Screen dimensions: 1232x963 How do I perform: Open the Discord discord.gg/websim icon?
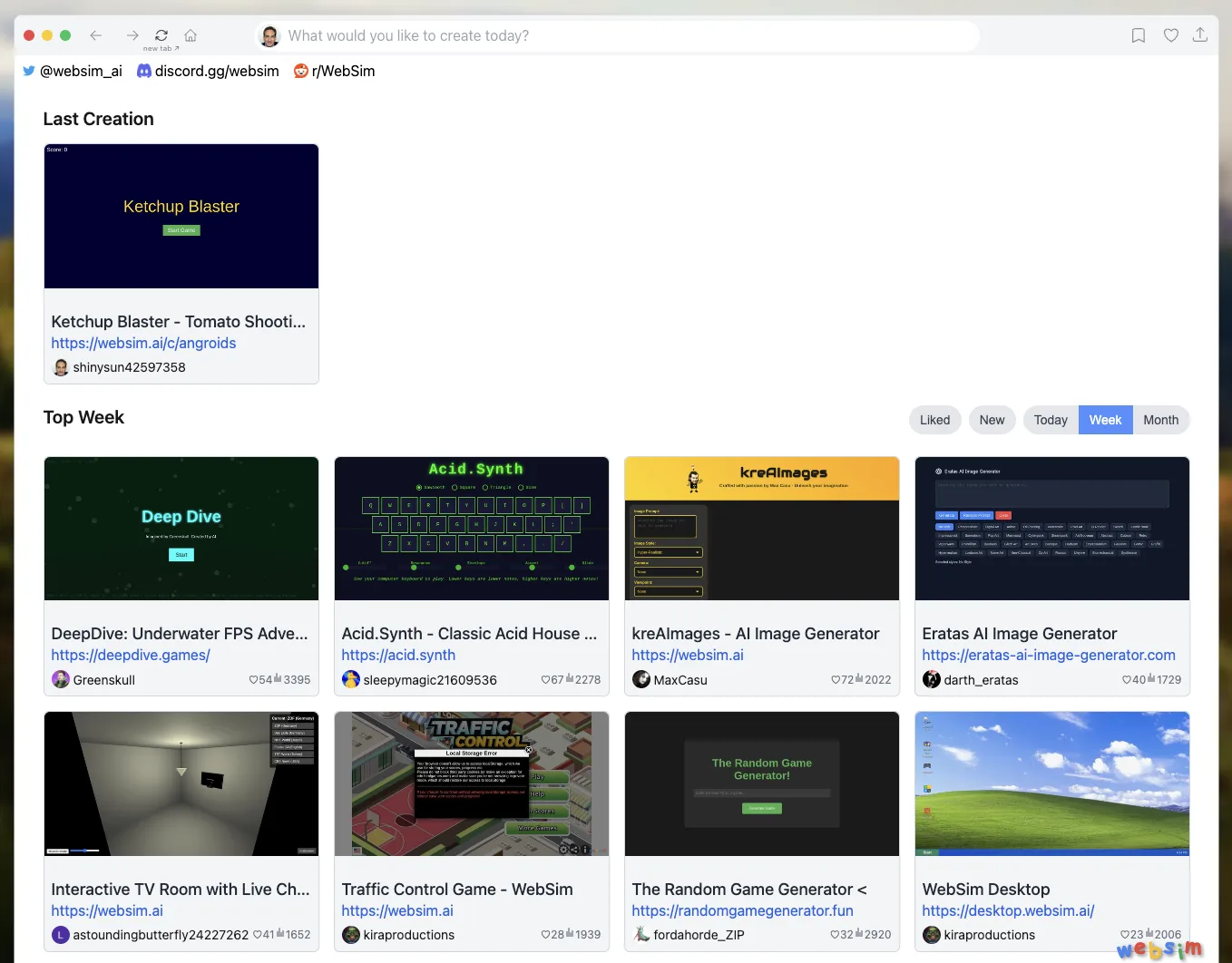click(x=144, y=71)
